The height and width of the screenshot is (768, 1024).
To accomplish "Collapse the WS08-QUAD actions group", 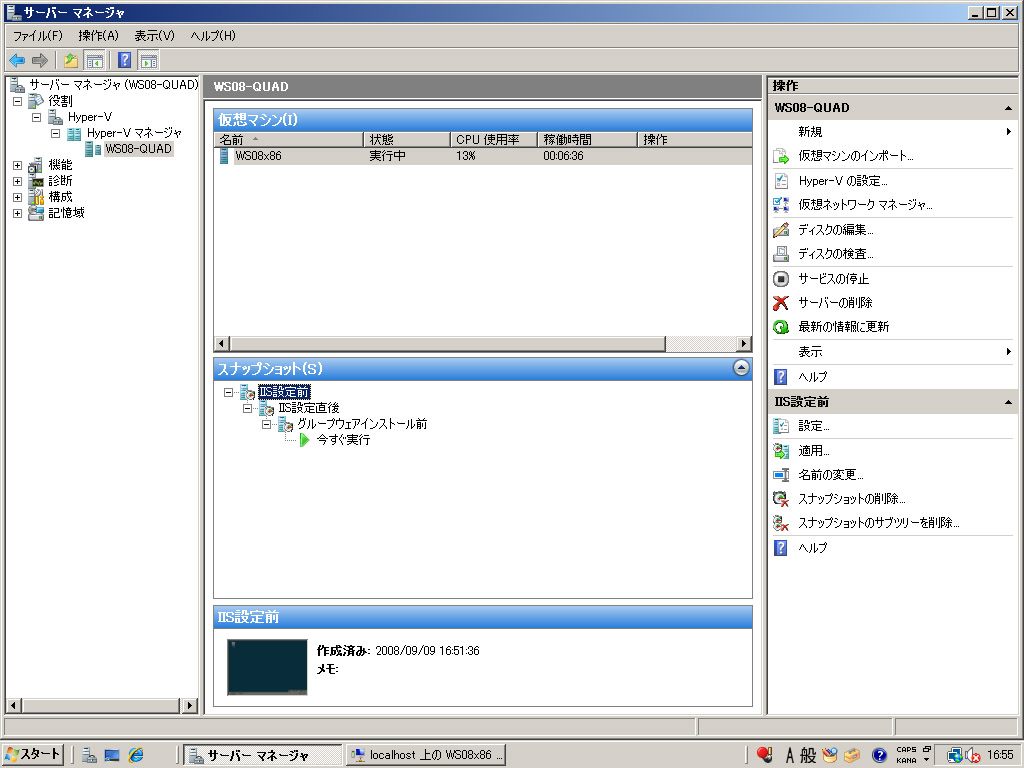I will point(1008,108).
